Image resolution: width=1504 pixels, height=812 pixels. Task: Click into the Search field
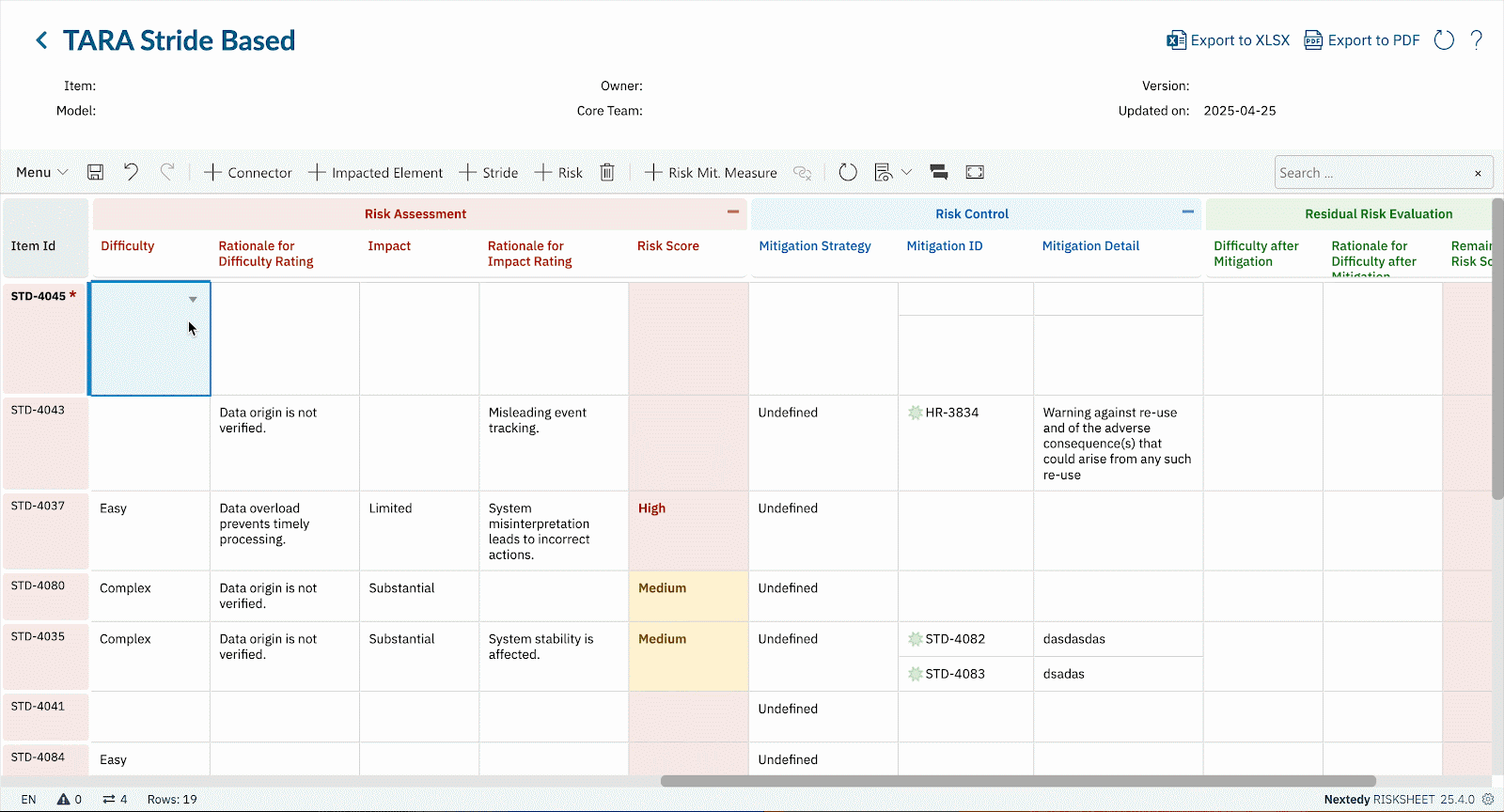click(1371, 173)
